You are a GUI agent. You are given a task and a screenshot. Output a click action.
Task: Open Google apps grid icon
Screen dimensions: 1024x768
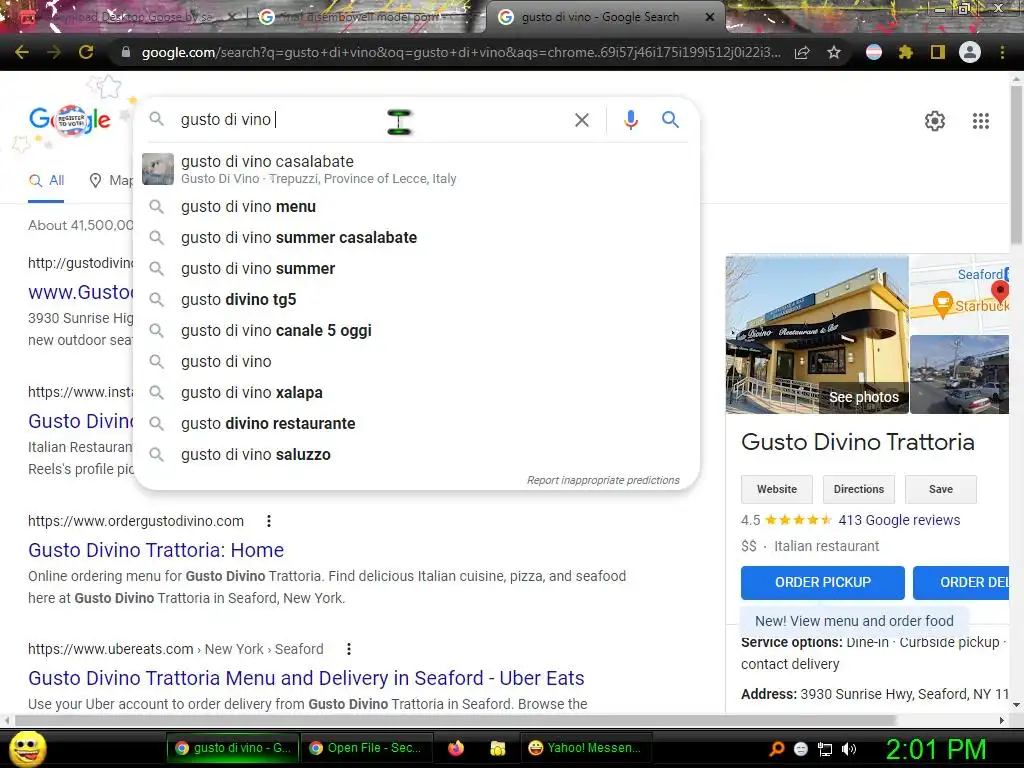(x=980, y=121)
